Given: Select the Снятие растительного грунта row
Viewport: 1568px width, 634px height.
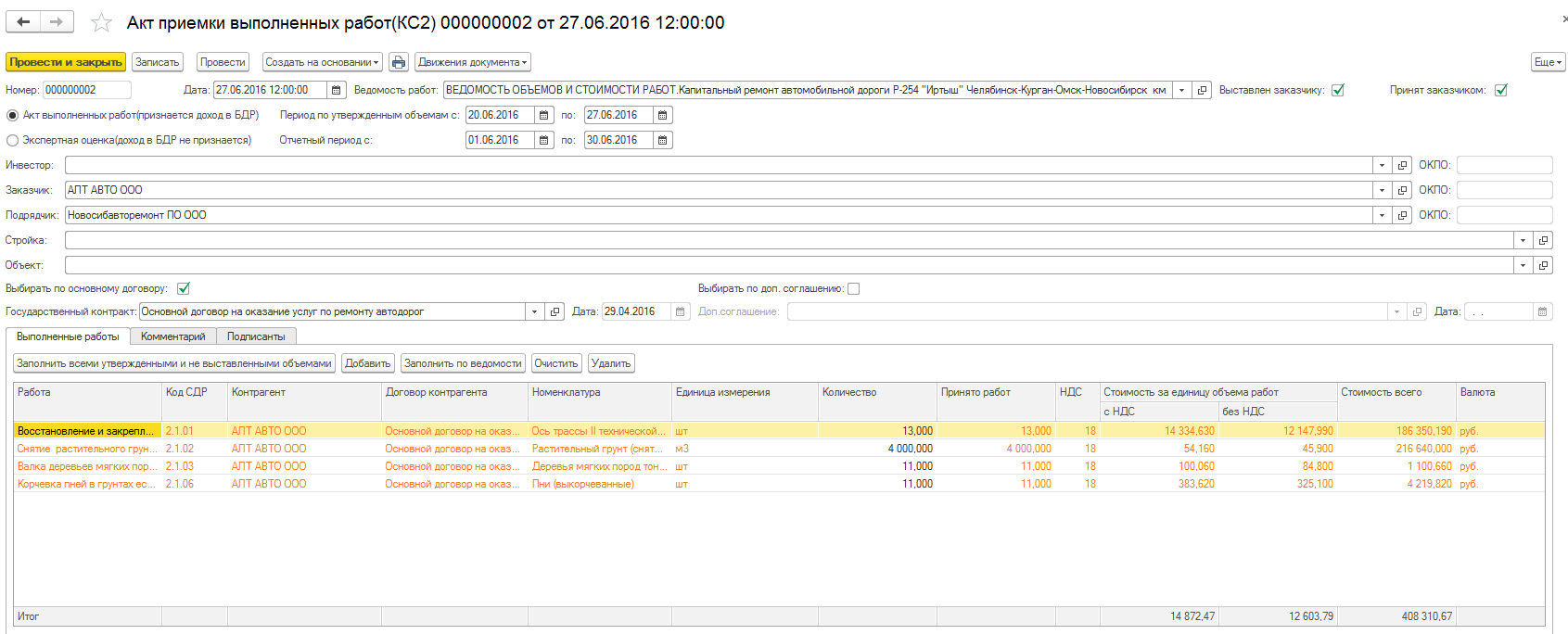Looking at the screenshot, I should (x=779, y=449).
